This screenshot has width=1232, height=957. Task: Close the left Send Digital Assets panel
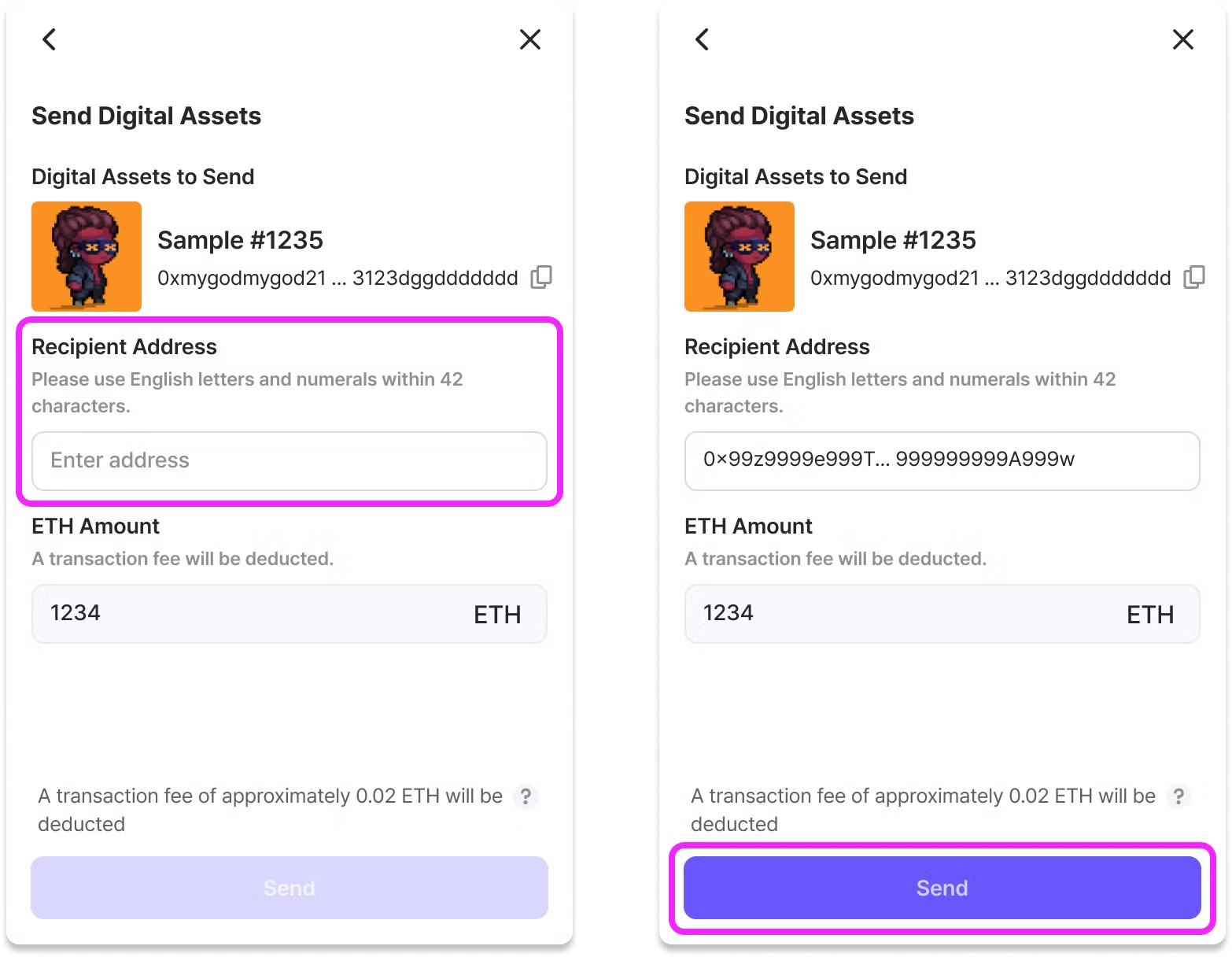[x=530, y=39]
